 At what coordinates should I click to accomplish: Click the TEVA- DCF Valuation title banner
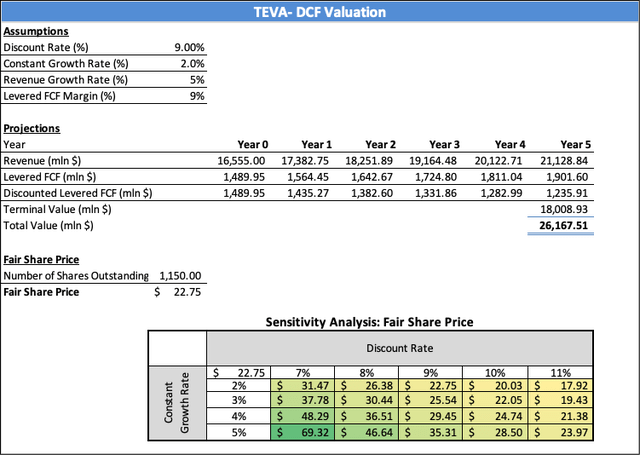pyautogui.click(x=320, y=12)
